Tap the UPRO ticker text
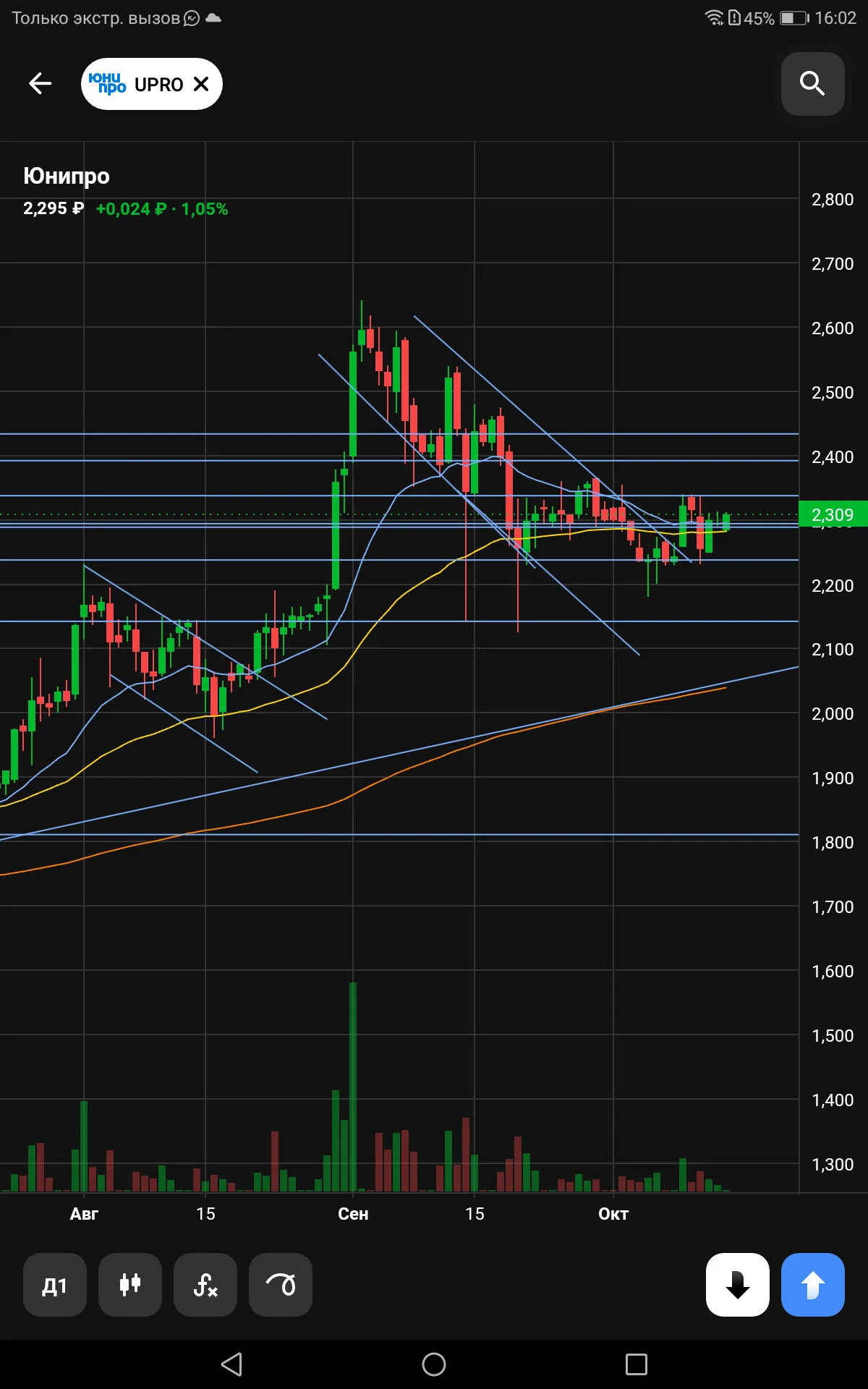This screenshot has height=1389, width=868. pyautogui.click(x=159, y=85)
